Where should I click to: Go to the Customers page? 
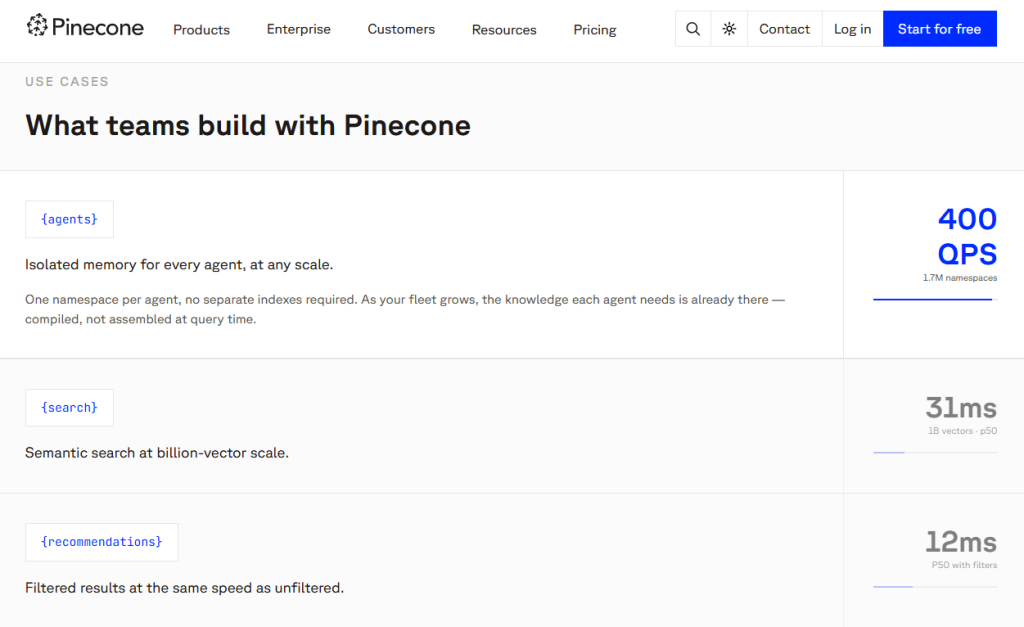[401, 29]
